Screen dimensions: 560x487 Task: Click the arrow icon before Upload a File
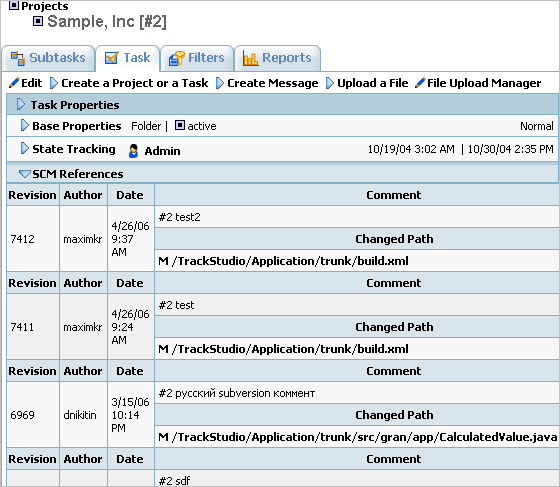tap(330, 83)
